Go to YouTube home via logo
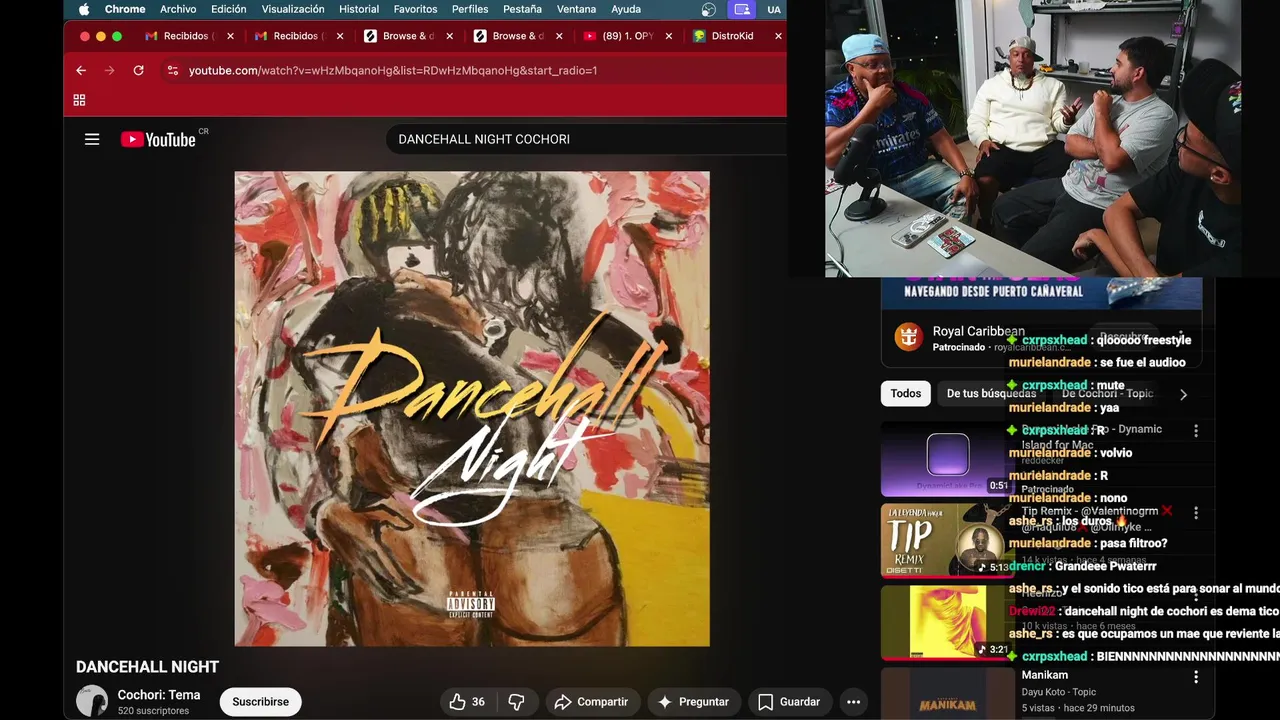Image resolution: width=1280 pixels, height=720 pixels. coord(158,140)
